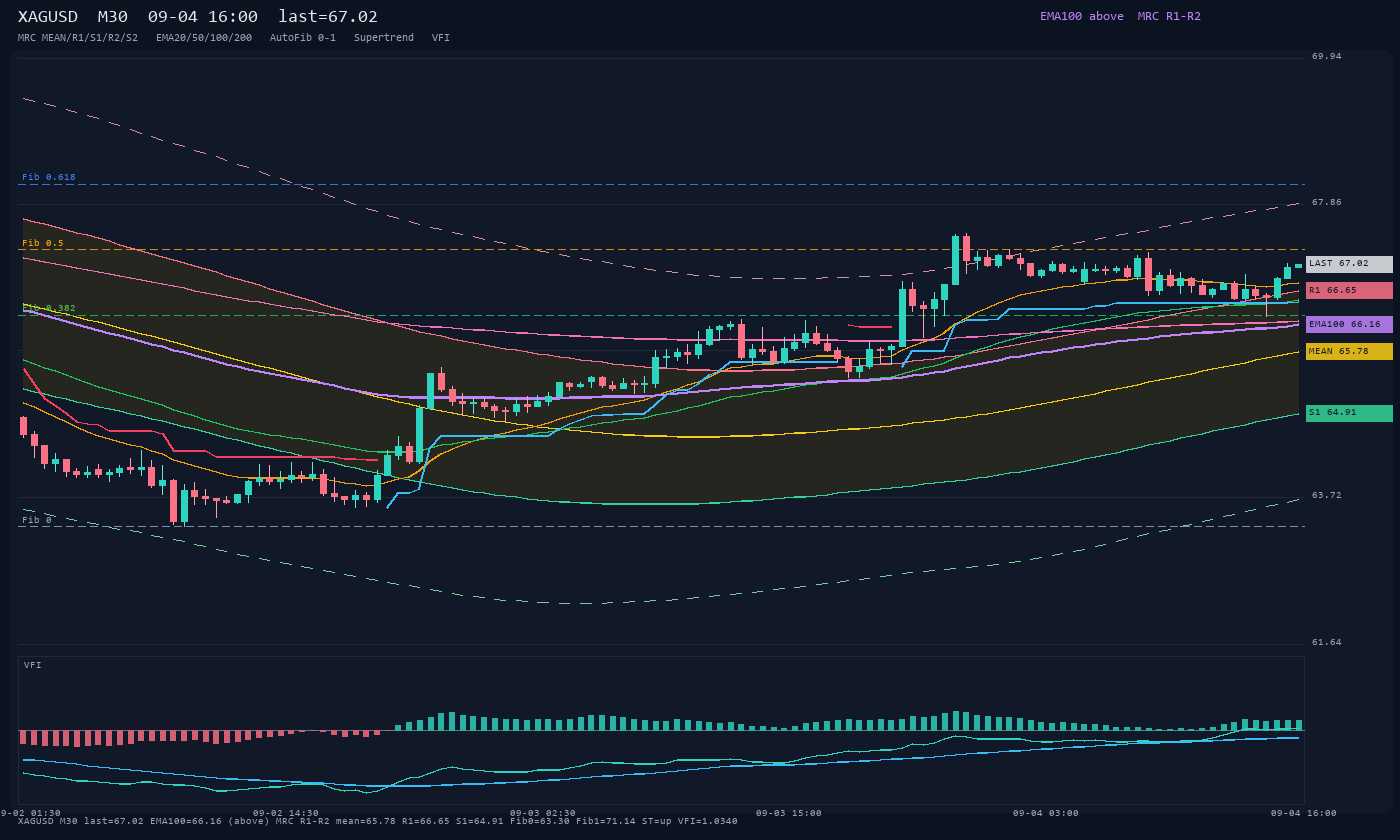The width and height of the screenshot is (1400, 840).
Task: Click the 09-04 16:00 header timestamp
Action: pos(203,17)
